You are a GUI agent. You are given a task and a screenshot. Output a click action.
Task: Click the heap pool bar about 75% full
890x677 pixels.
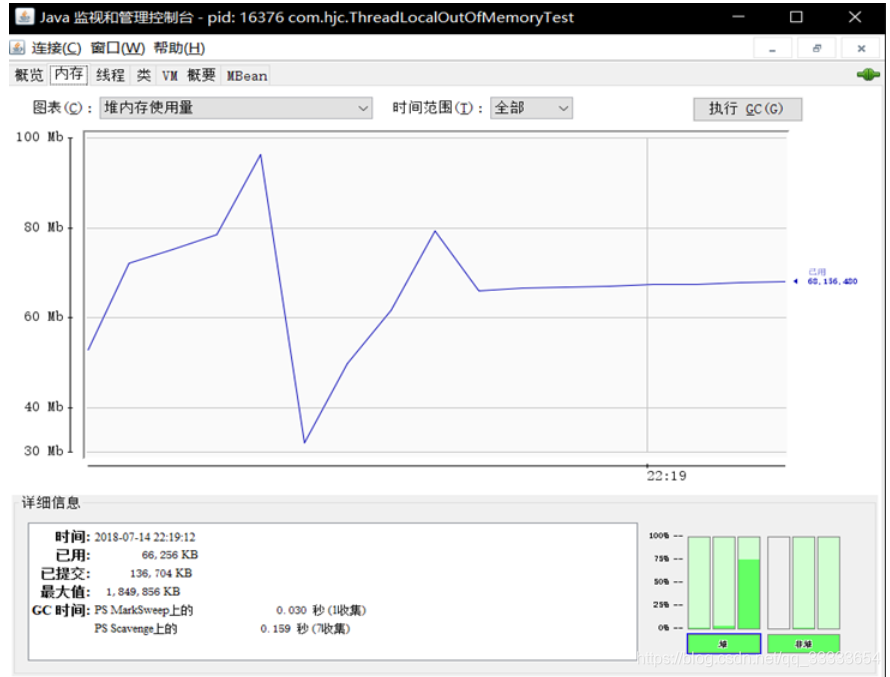[749, 583]
